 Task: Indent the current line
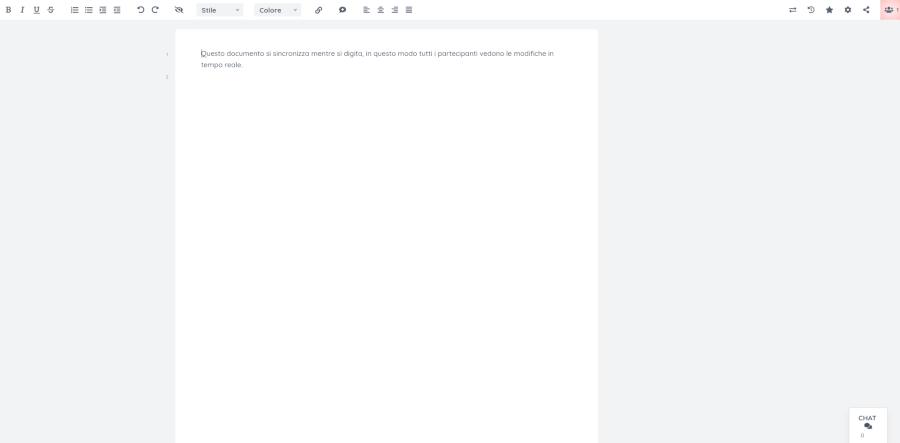(103, 10)
